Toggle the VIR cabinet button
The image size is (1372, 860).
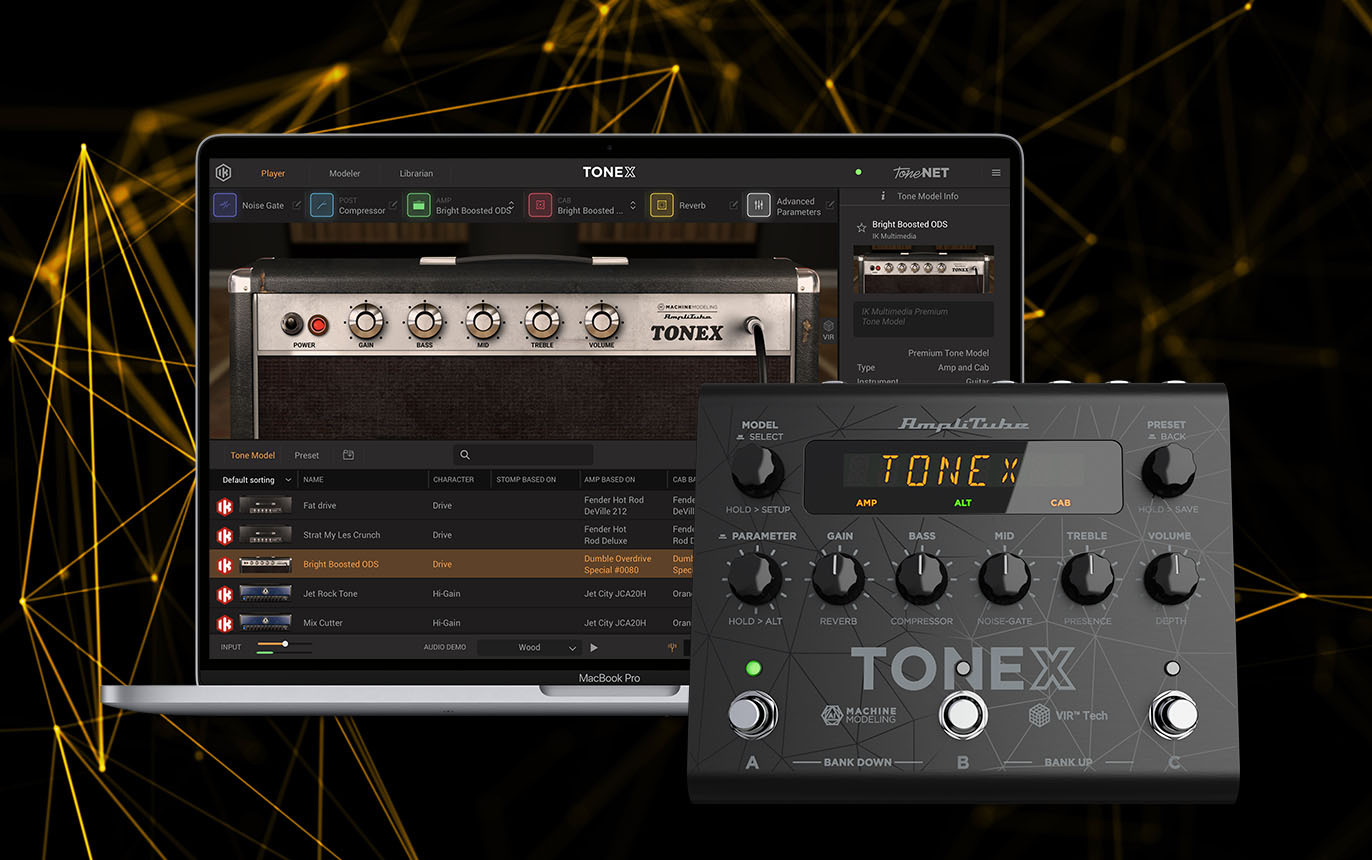[x=828, y=329]
